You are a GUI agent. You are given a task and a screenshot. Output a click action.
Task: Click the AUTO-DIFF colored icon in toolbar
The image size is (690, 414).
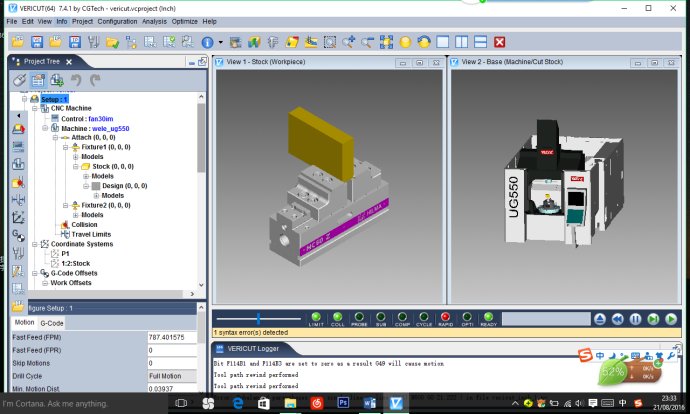tap(292, 42)
